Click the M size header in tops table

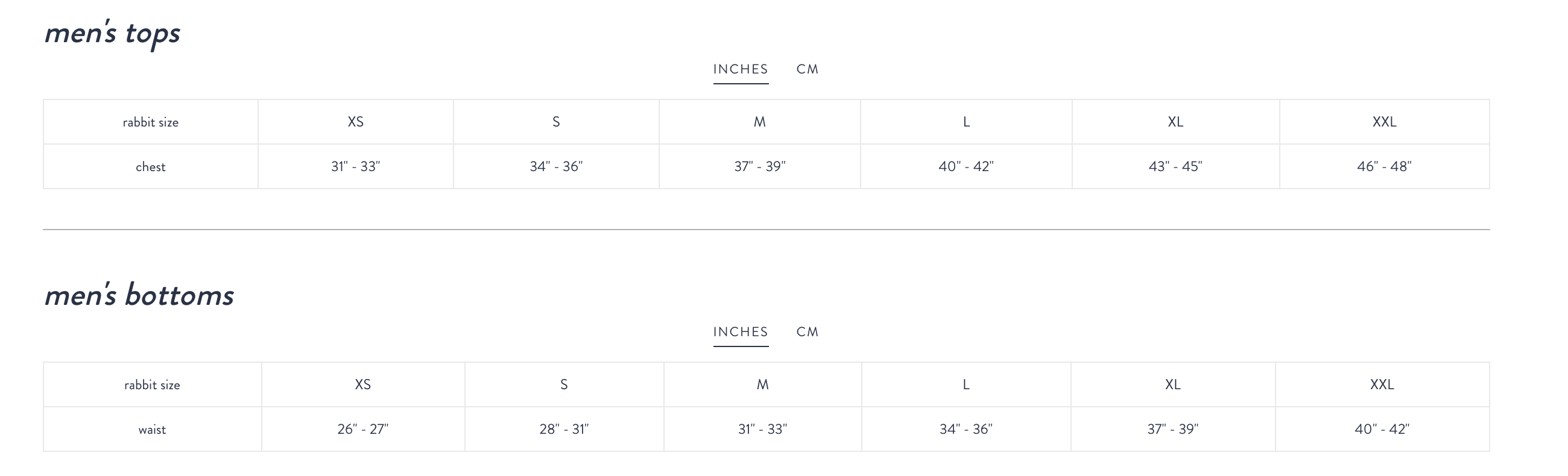(x=760, y=122)
